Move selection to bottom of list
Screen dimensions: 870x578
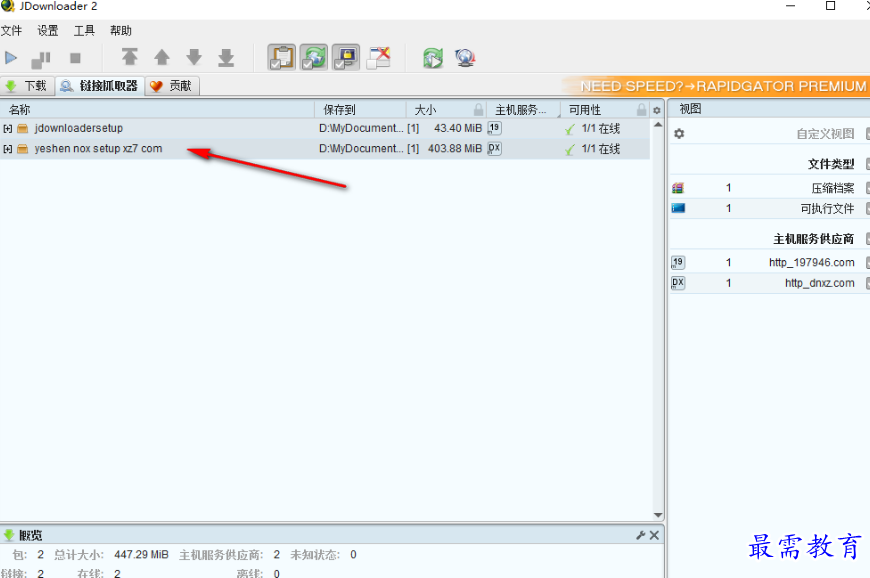point(226,57)
